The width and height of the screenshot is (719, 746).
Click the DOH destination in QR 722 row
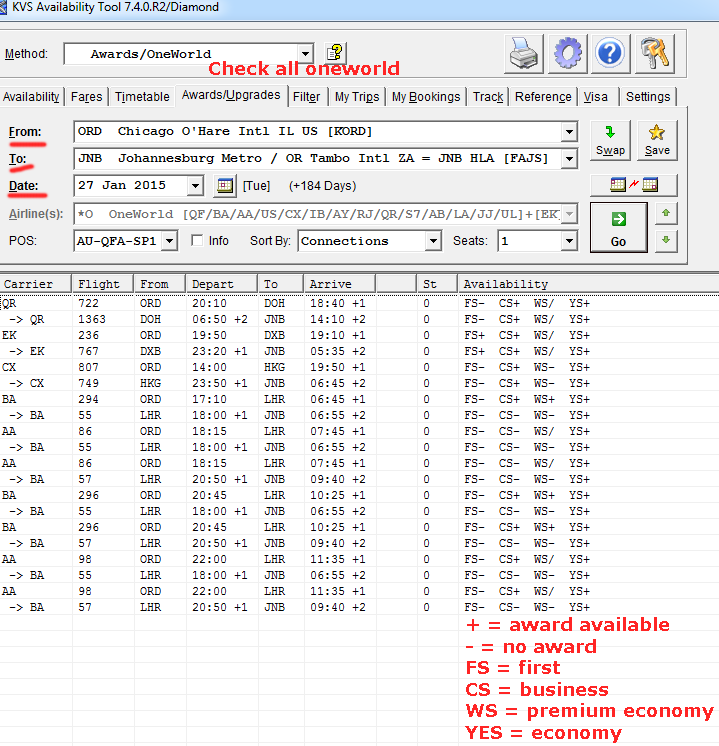[275, 303]
